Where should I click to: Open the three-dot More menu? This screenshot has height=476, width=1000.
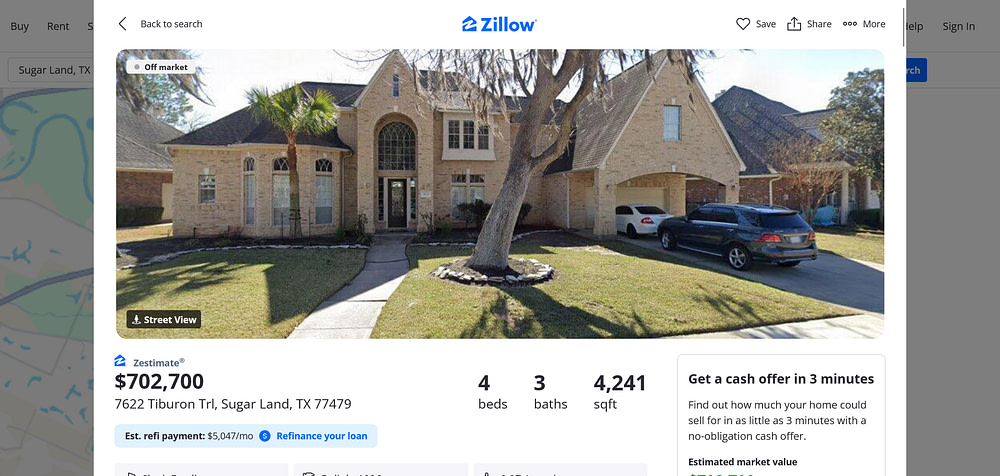[x=864, y=24]
